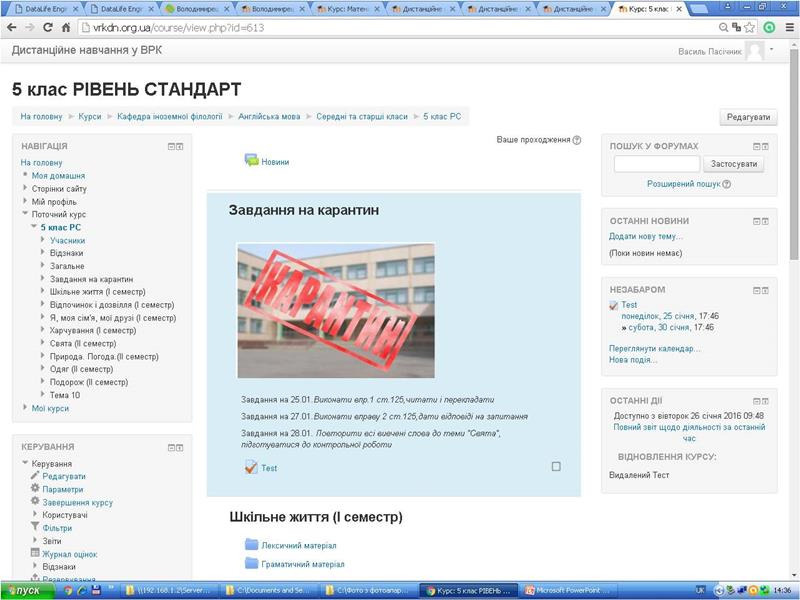Screen dimensions: 800x600
Task: Click the user avatar picture in header
Action: (755, 51)
